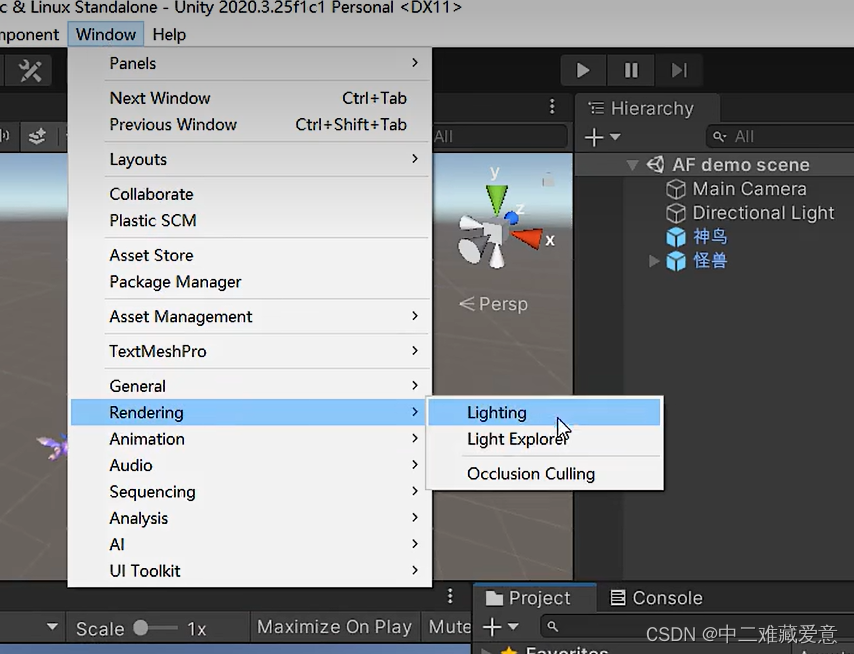
Task: Expand General submenu
Action: [x=251, y=386]
